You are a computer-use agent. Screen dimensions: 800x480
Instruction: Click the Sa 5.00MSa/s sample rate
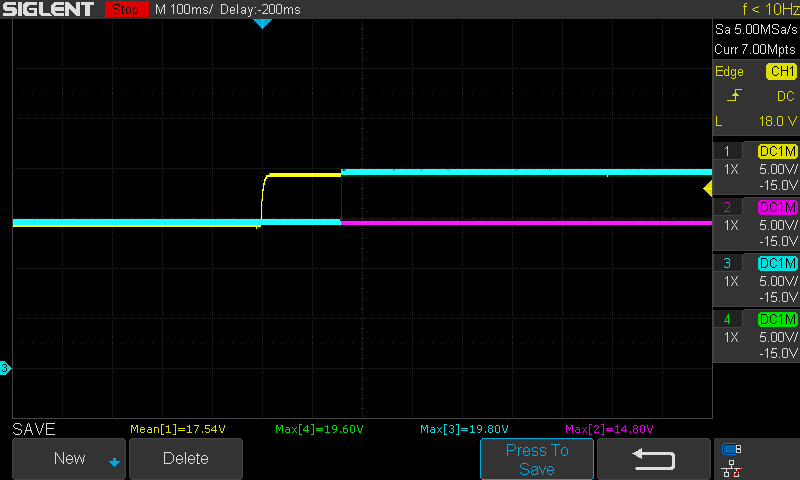[756, 30]
